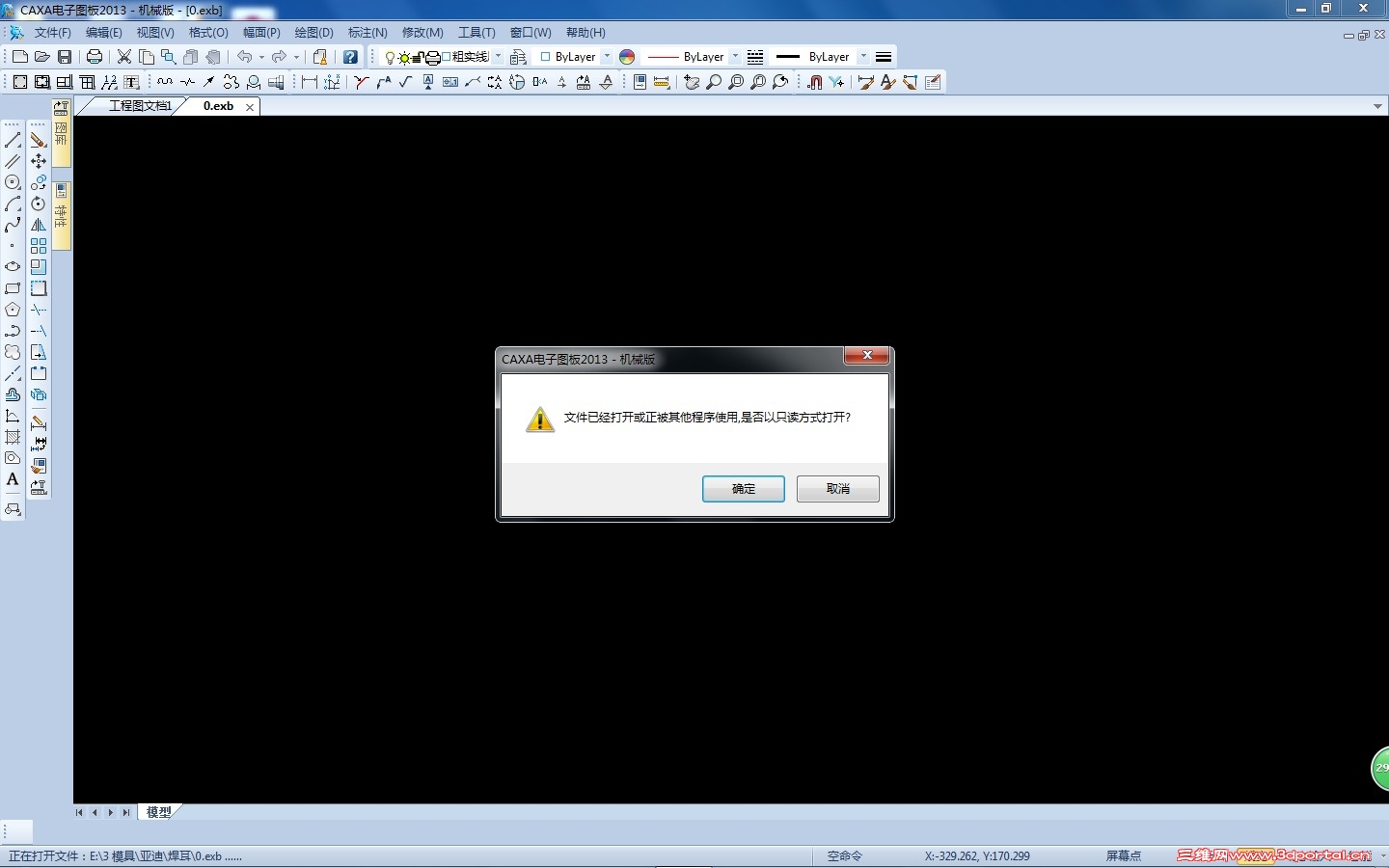Expand the color ByLayer dropdown
This screenshot has height=868, width=1389.
(x=607, y=57)
